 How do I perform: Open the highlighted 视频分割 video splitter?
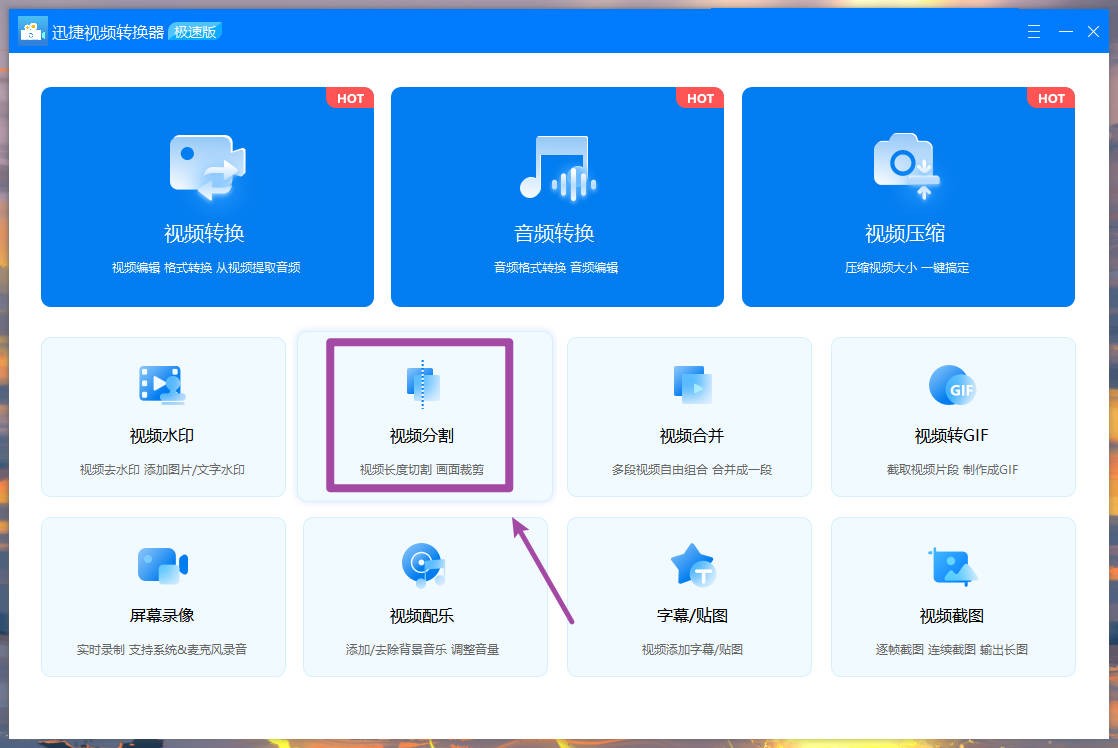(x=424, y=417)
